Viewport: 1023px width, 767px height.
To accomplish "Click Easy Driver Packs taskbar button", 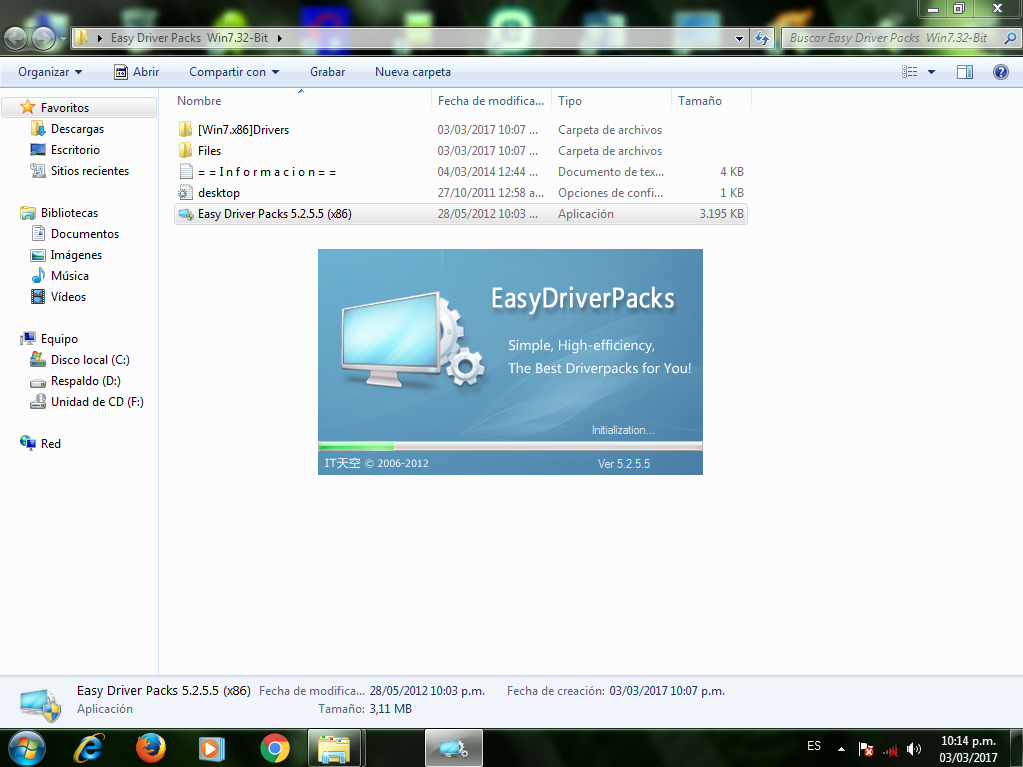I will tap(453, 748).
